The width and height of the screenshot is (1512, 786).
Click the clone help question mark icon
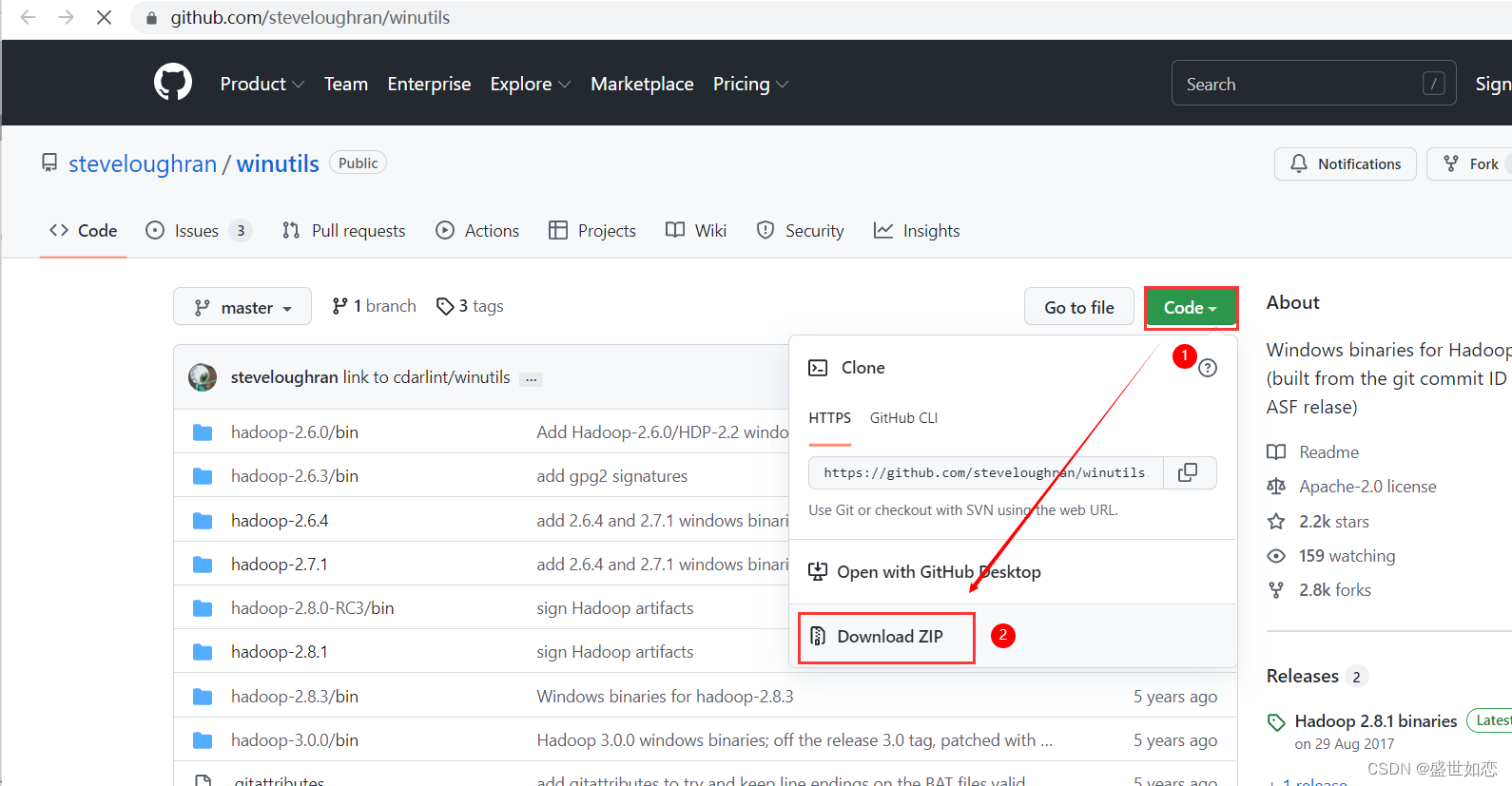[1208, 368]
